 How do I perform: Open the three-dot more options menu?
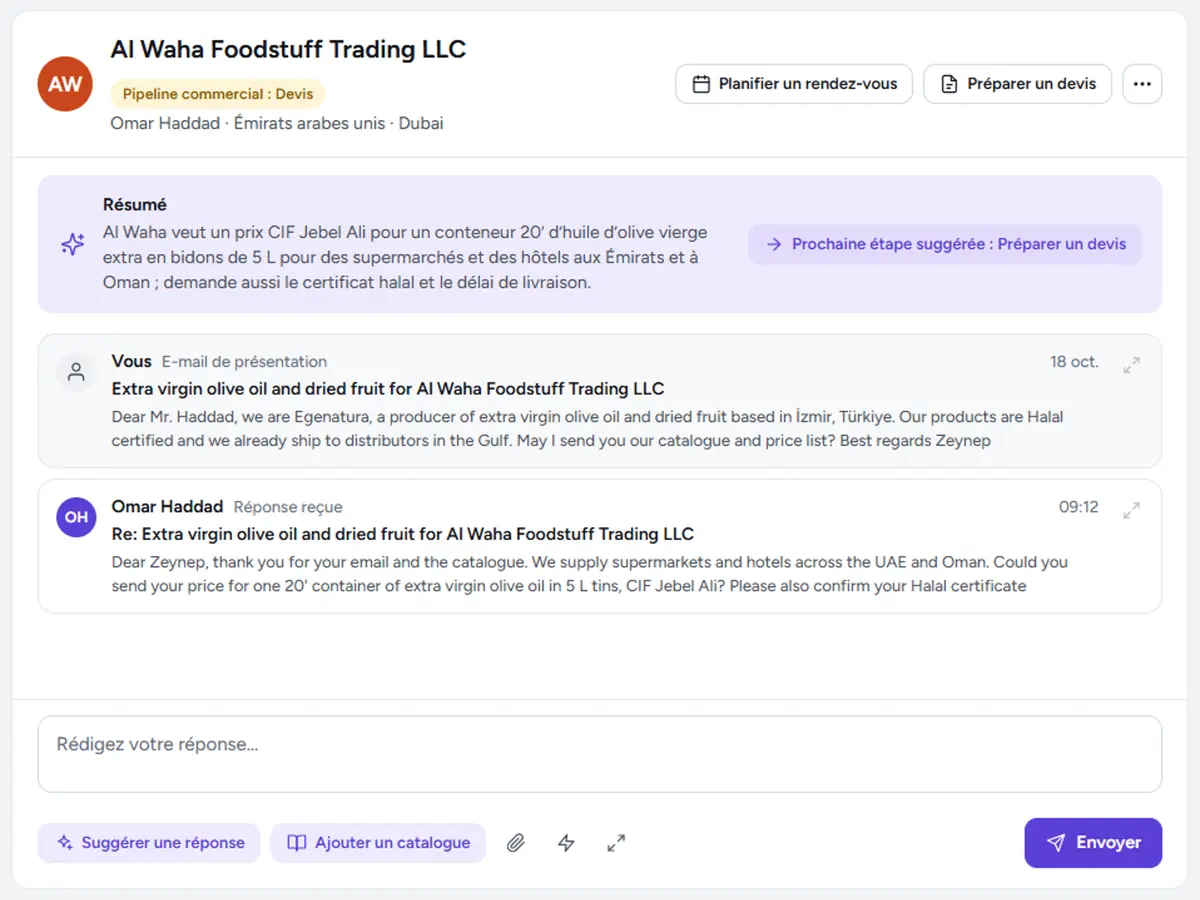(1142, 84)
